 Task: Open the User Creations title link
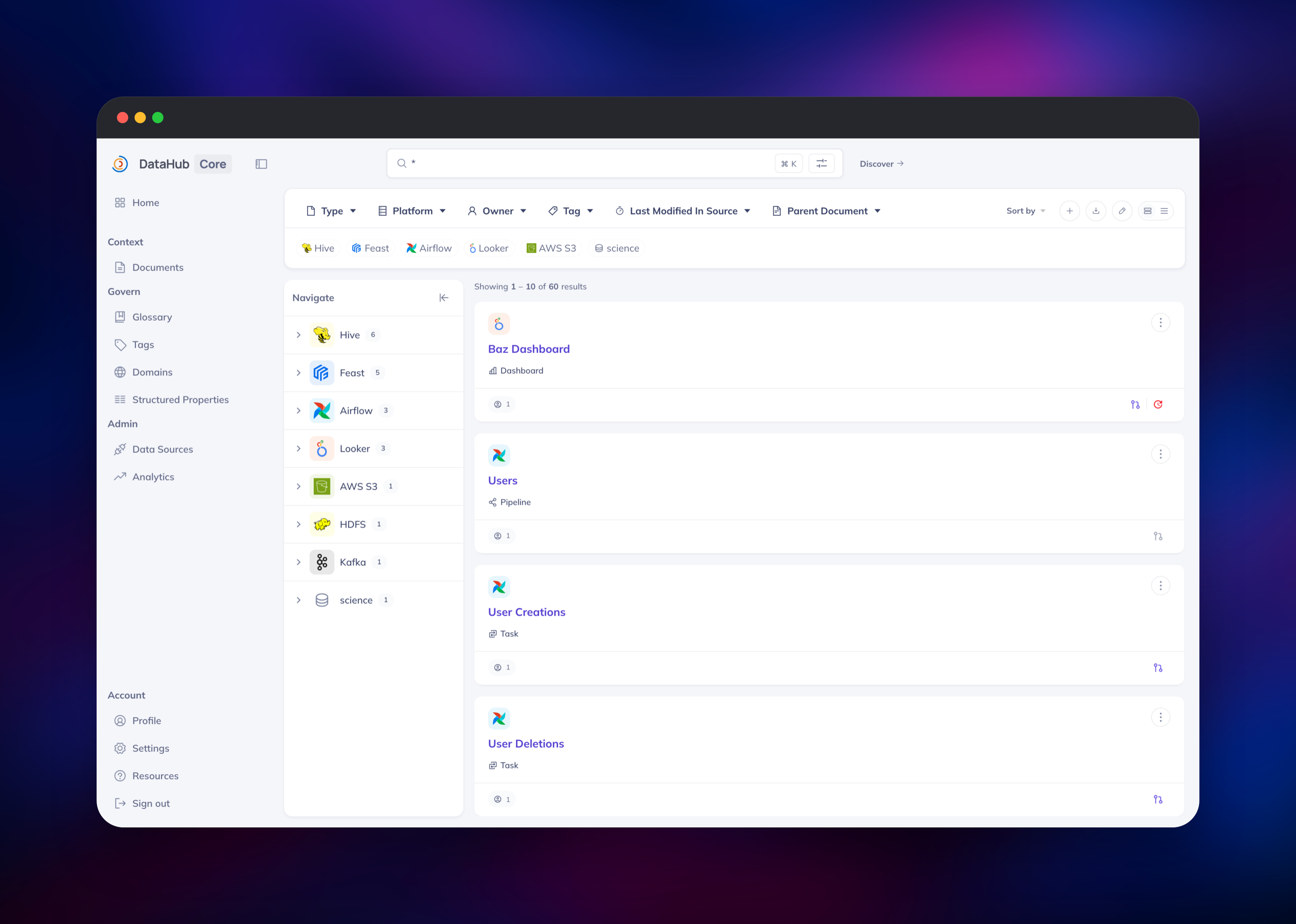pos(527,612)
